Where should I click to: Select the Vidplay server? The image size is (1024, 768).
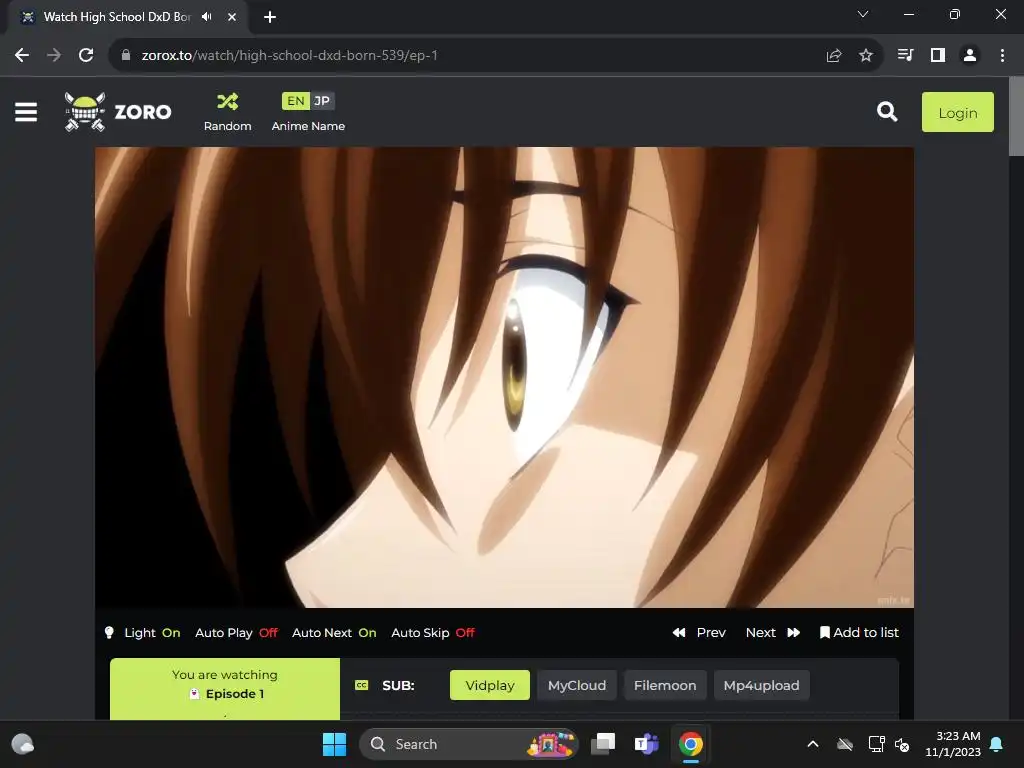click(490, 685)
